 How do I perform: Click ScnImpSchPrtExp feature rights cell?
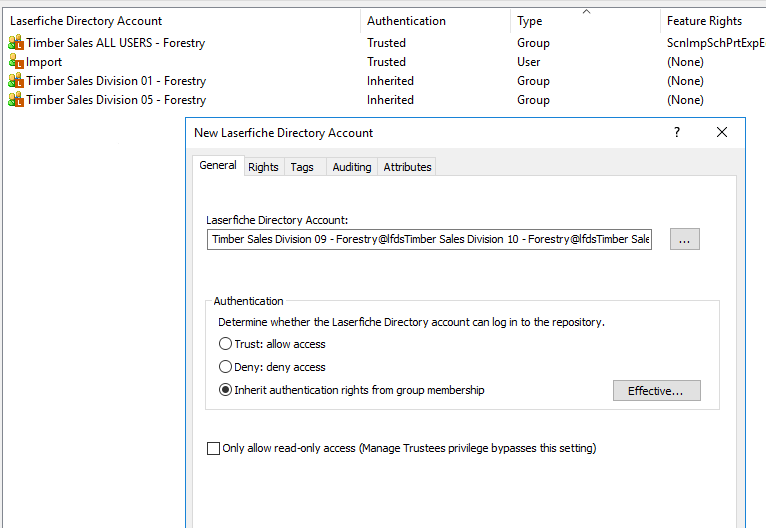[x=716, y=43]
